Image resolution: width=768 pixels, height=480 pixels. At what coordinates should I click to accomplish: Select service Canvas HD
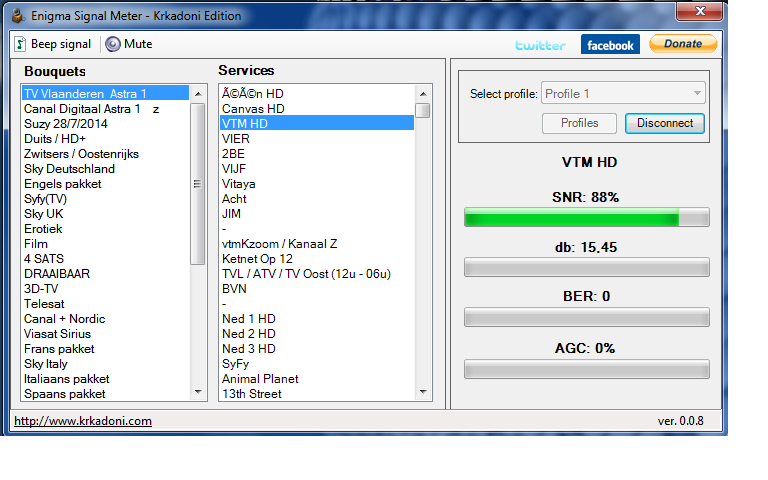(x=317, y=109)
